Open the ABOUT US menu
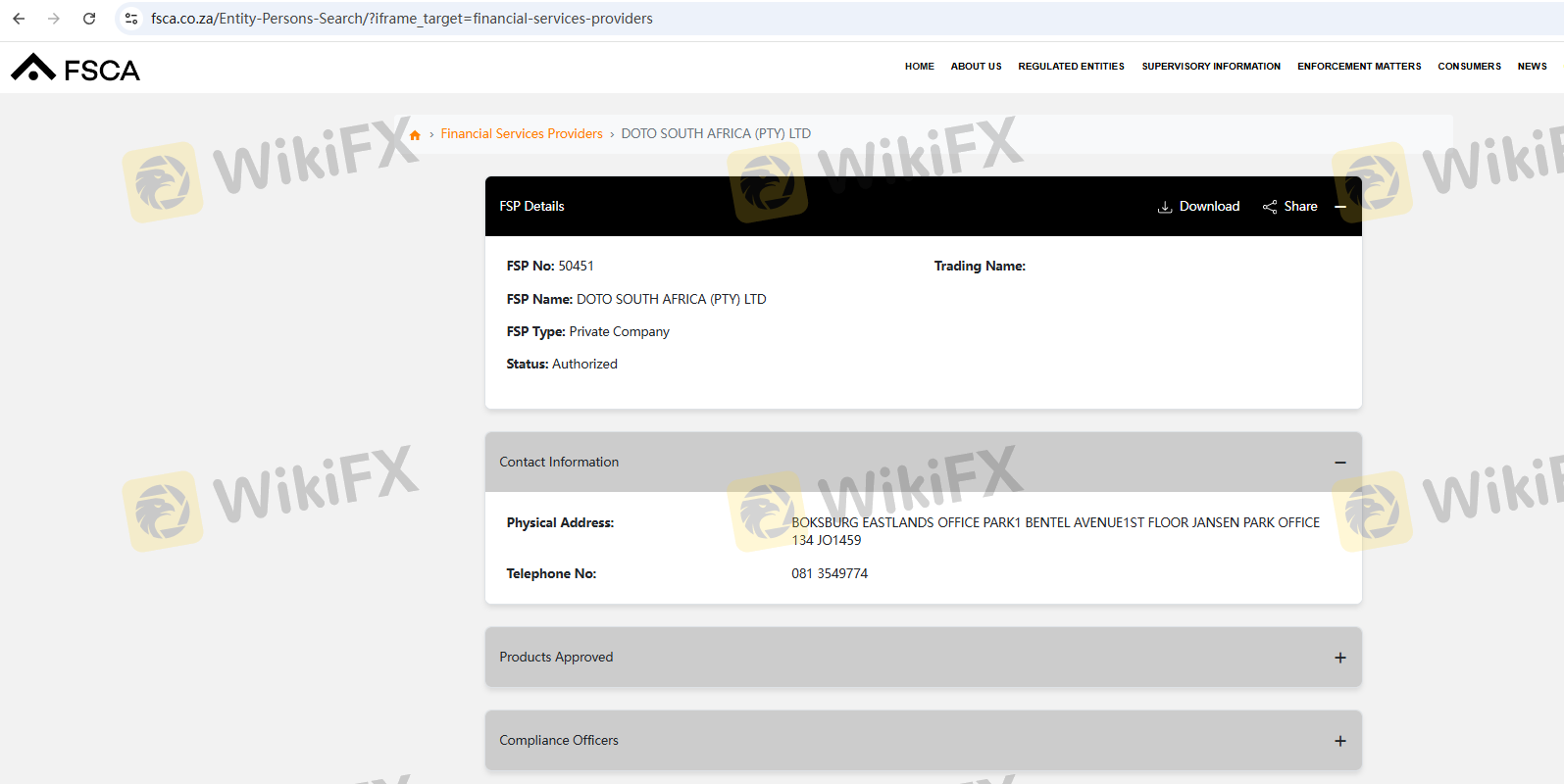Image resolution: width=1564 pixels, height=784 pixels. point(977,67)
